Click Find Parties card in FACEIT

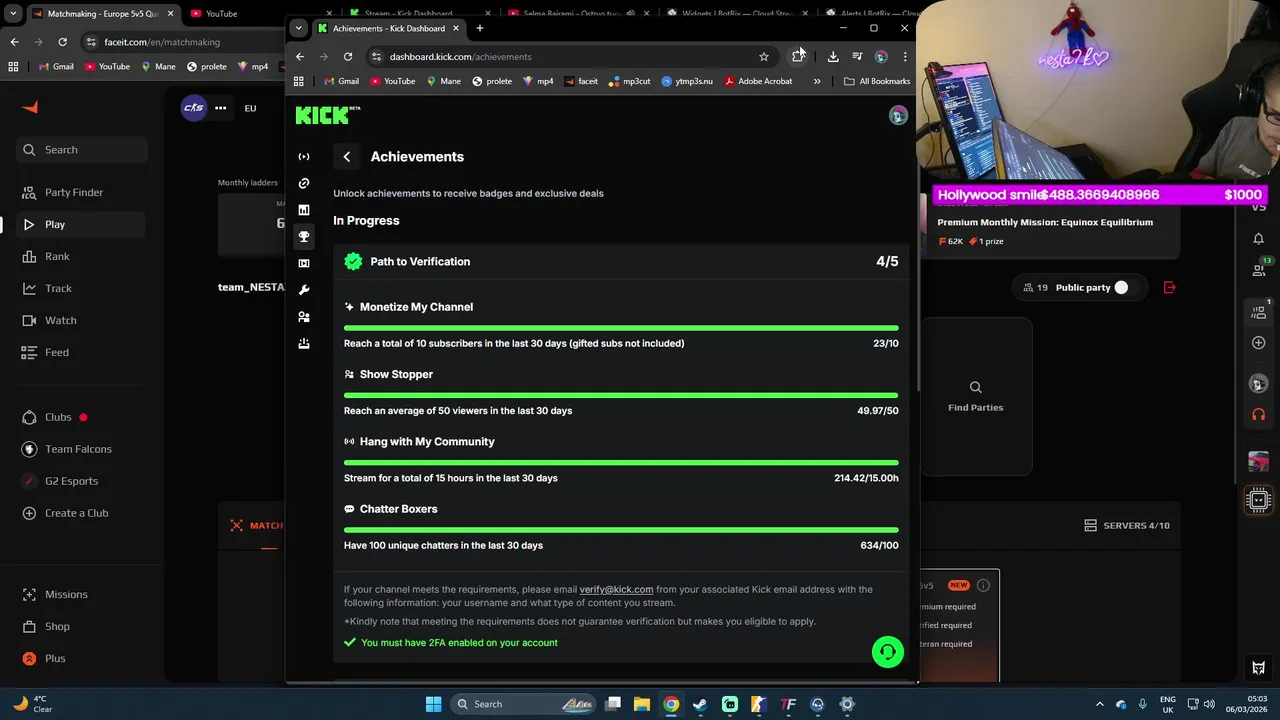[976, 397]
